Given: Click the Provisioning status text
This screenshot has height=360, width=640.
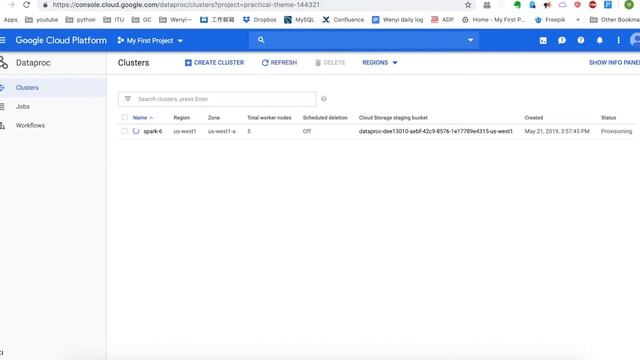Looking at the screenshot, I should coord(616,131).
